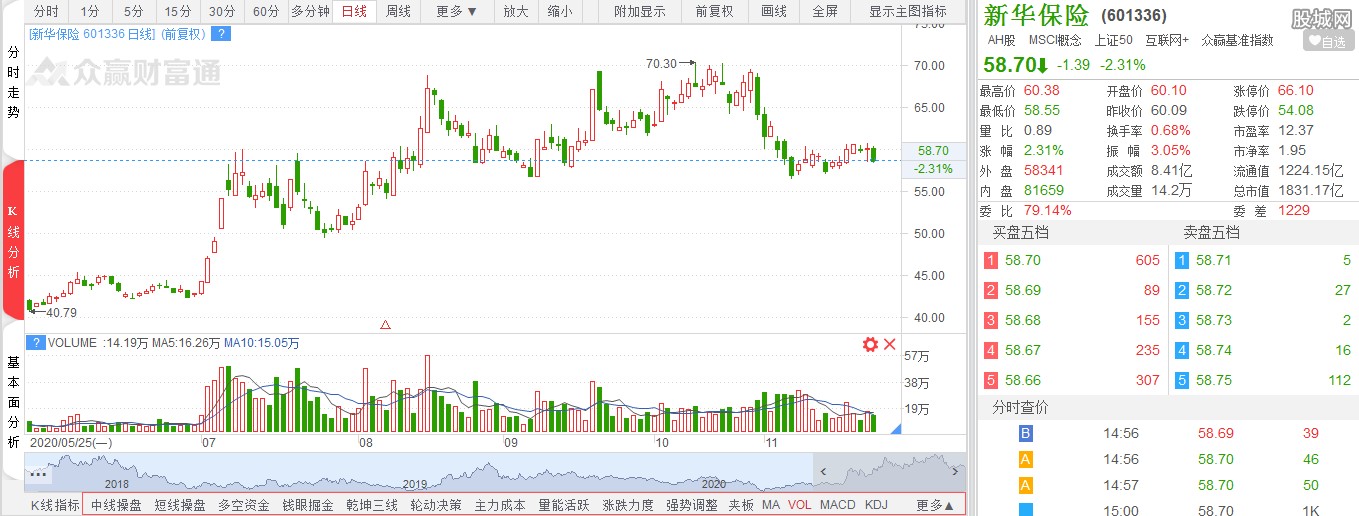Click K线指标 label
The height and width of the screenshot is (516, 1359).
pos(55,505)
